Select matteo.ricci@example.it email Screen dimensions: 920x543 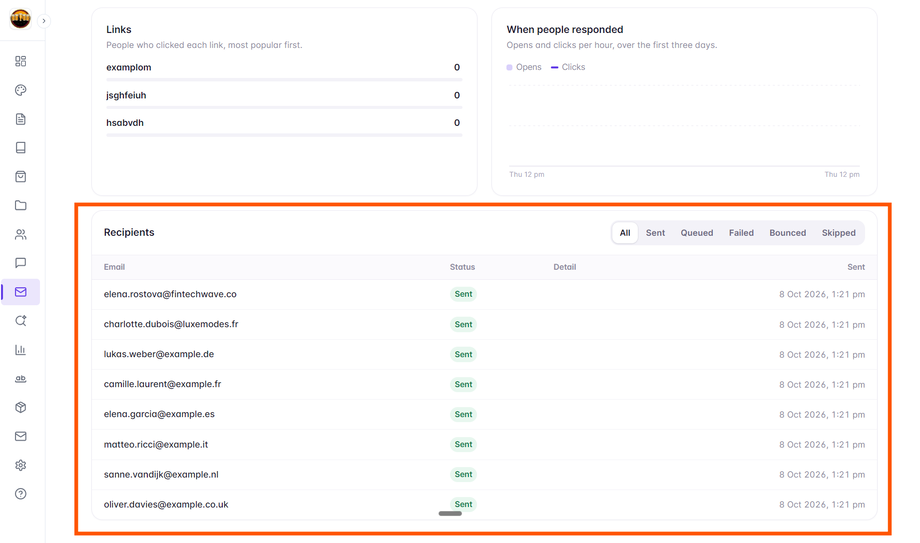point(156,444)
